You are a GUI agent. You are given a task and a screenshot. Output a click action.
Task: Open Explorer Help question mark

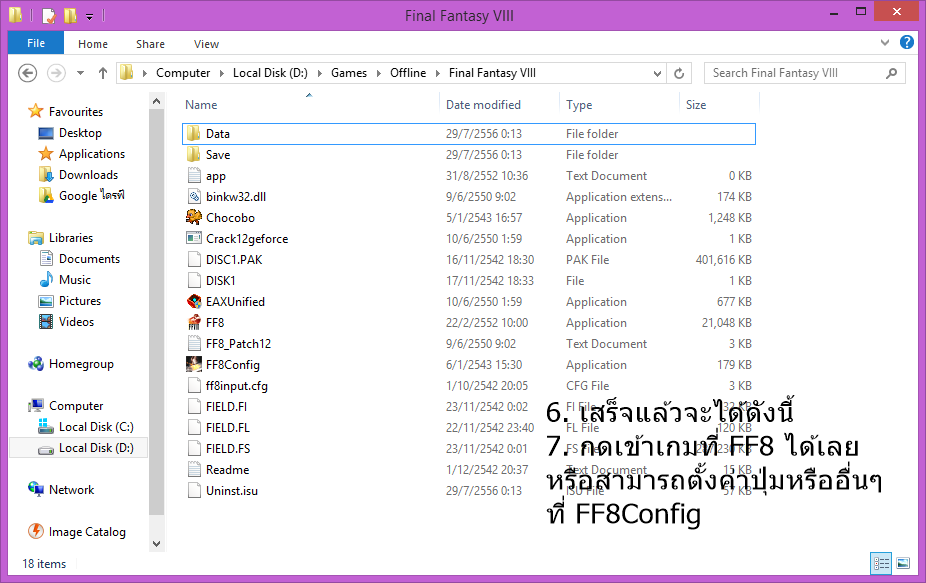907,42
